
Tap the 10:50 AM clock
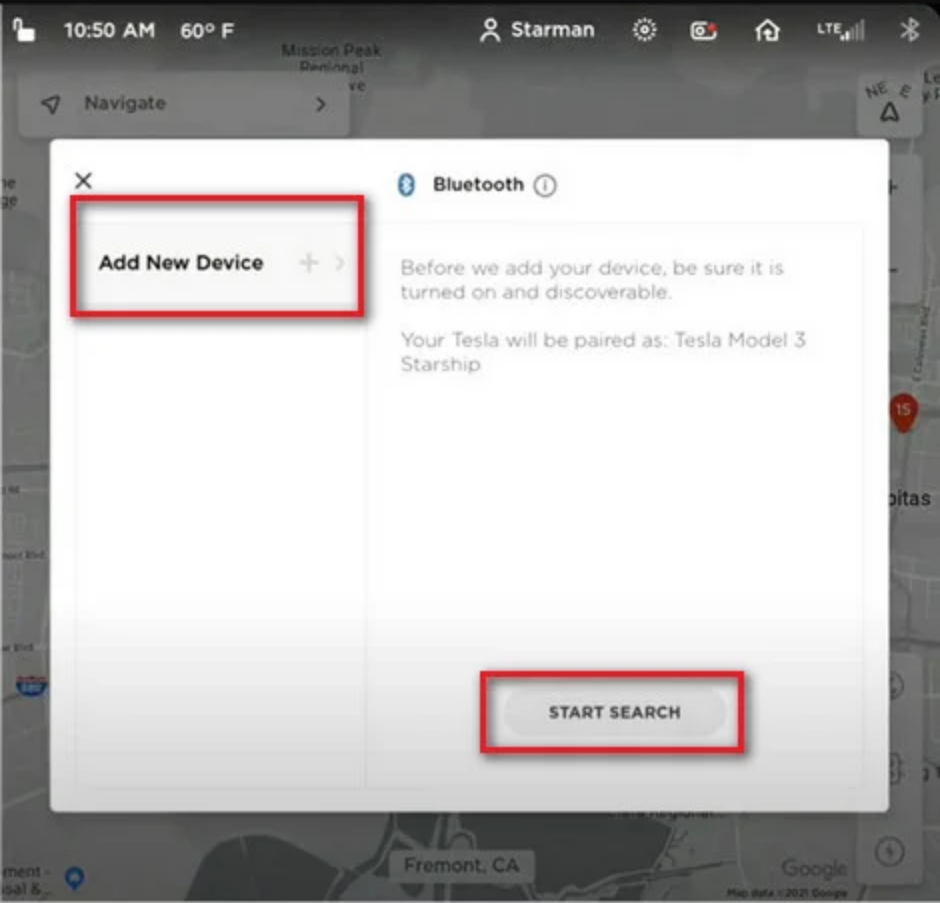pos(110,30)
